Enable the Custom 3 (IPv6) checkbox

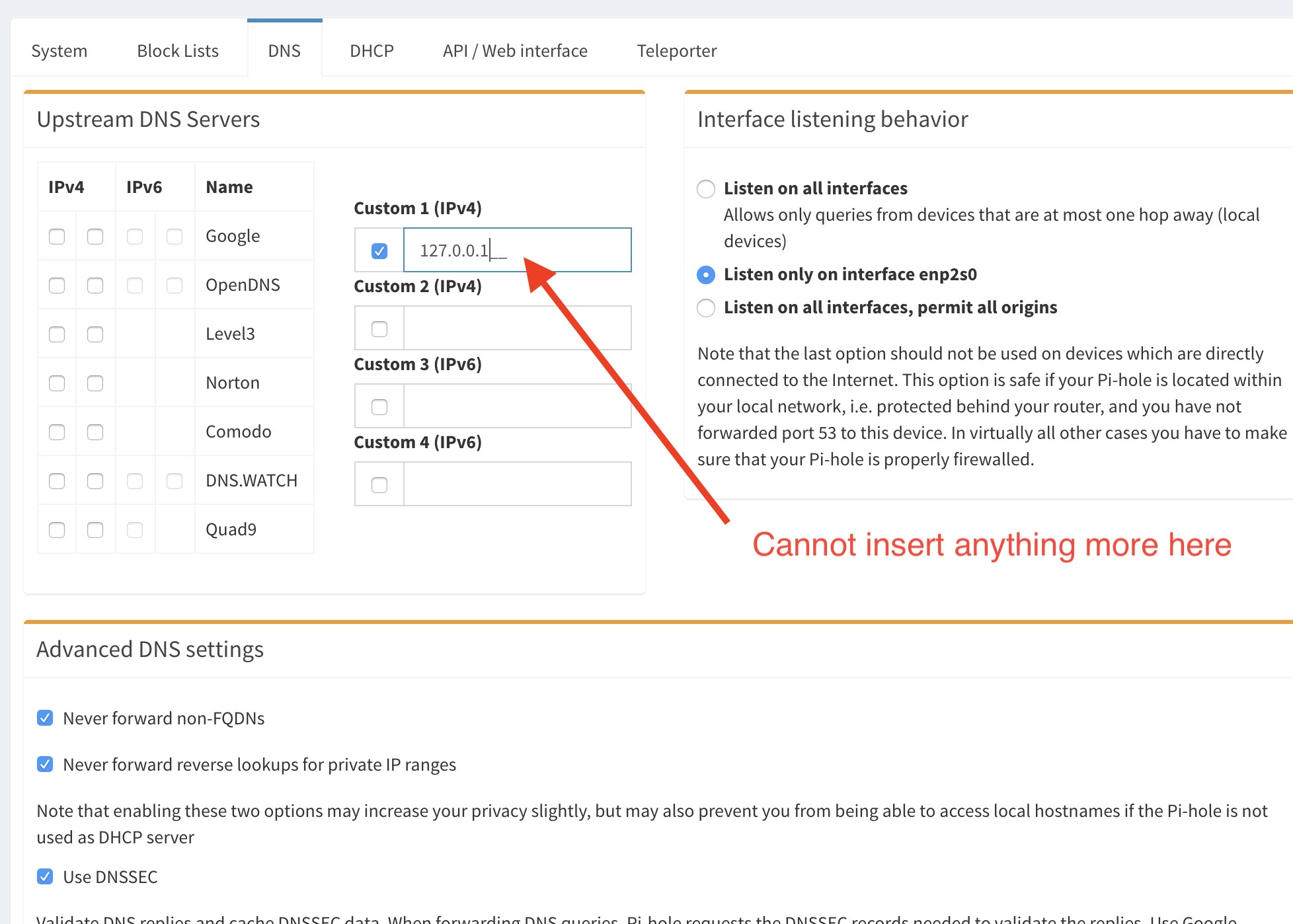(x=379, y=406)
